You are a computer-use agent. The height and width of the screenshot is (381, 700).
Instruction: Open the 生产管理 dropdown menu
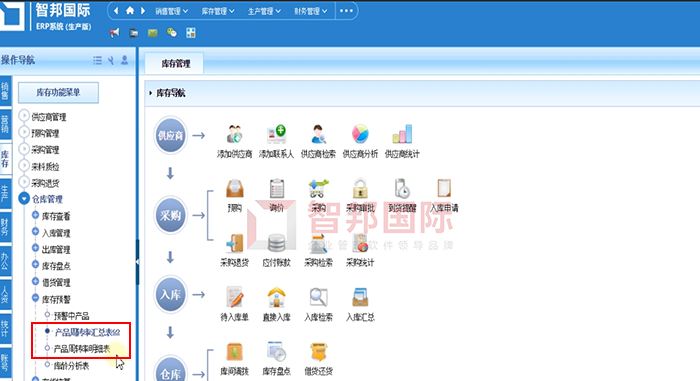click(x=264, y=11)
